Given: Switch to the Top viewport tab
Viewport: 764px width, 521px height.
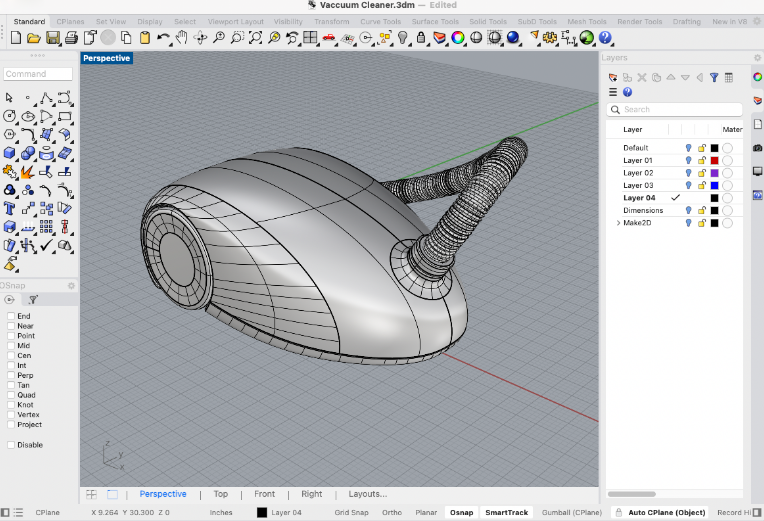Looking at the screenshot, I should (x=221, y=494).
